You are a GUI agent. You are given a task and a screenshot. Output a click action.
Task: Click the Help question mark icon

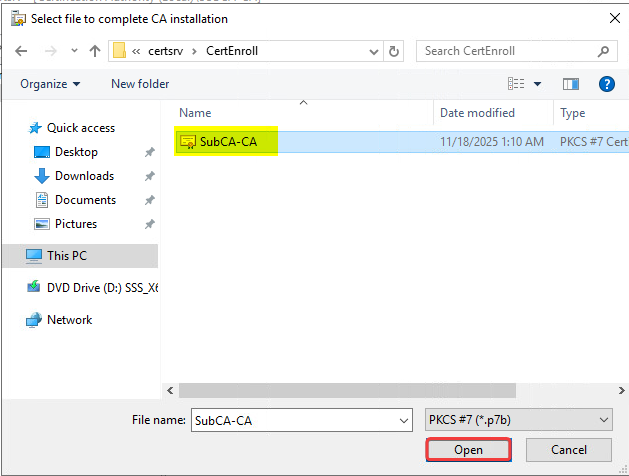click(608, 84)
